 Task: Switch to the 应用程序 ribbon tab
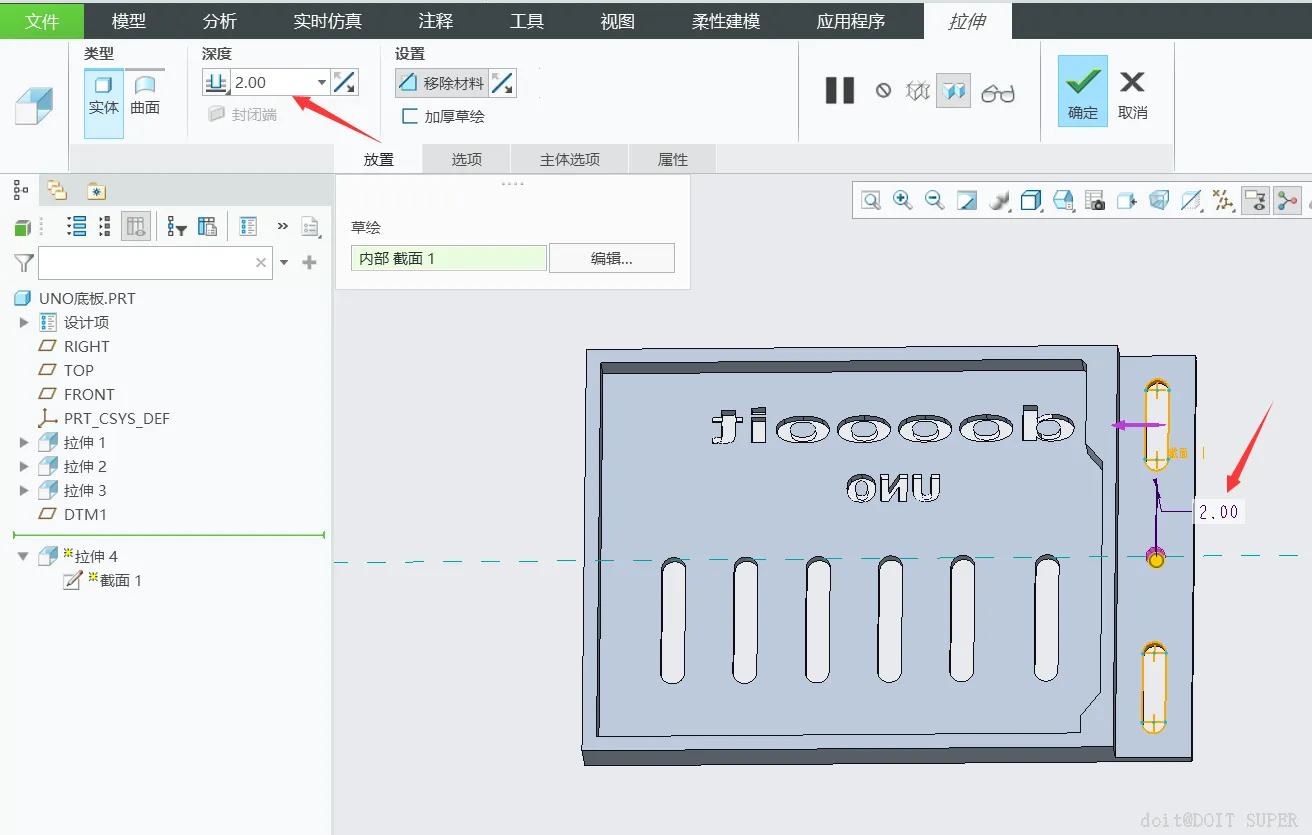[x=851, y=21]
